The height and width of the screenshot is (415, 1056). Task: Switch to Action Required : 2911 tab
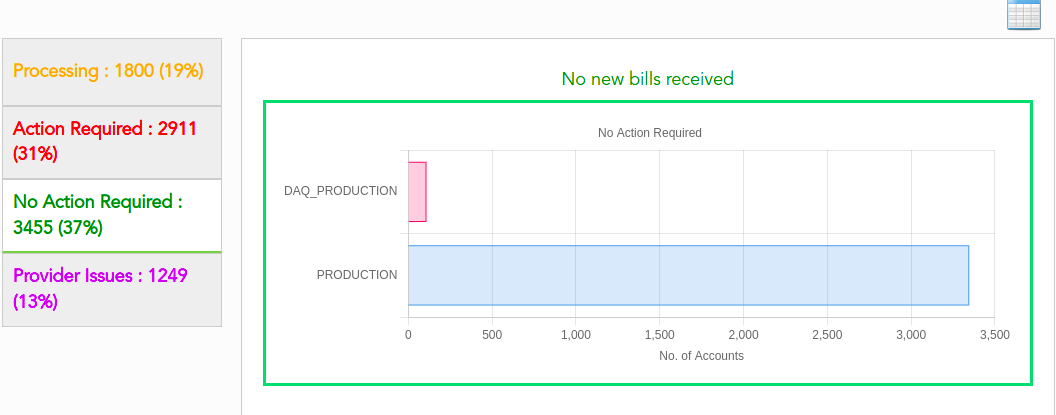click(112, 141)
